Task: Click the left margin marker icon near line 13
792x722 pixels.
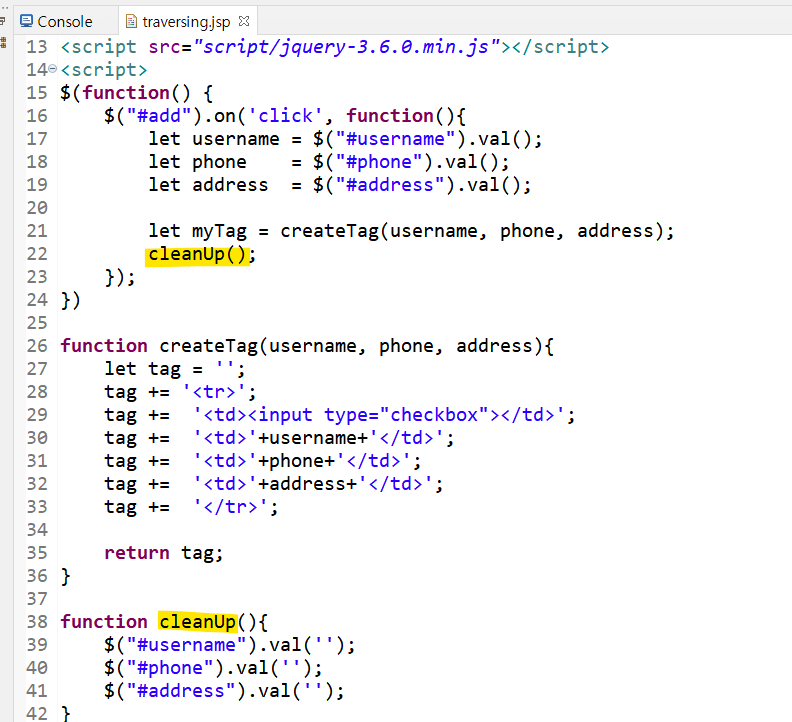Action: click(3, 43)
